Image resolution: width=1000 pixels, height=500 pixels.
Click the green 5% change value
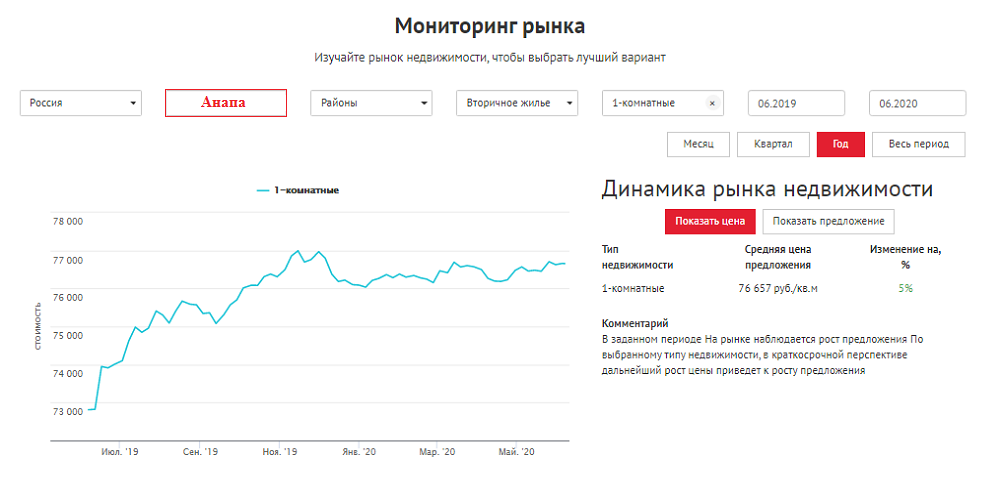905,288
